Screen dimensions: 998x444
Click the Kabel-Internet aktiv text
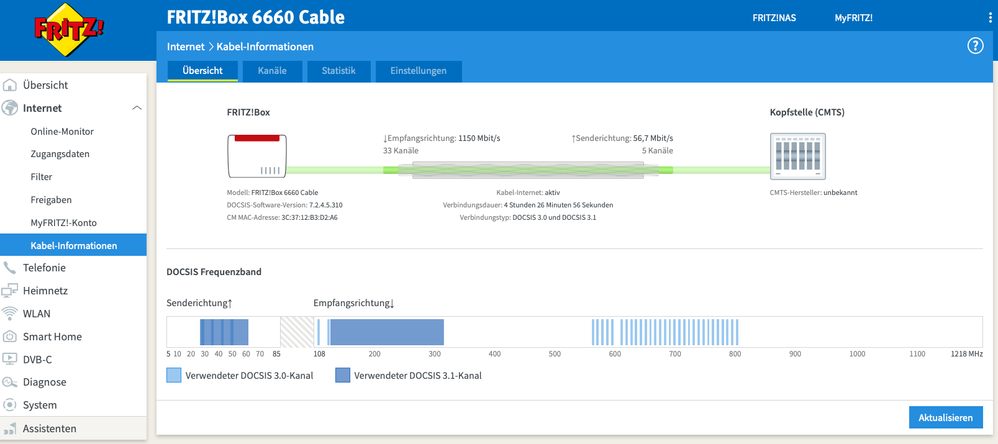(x=528, y=192)
